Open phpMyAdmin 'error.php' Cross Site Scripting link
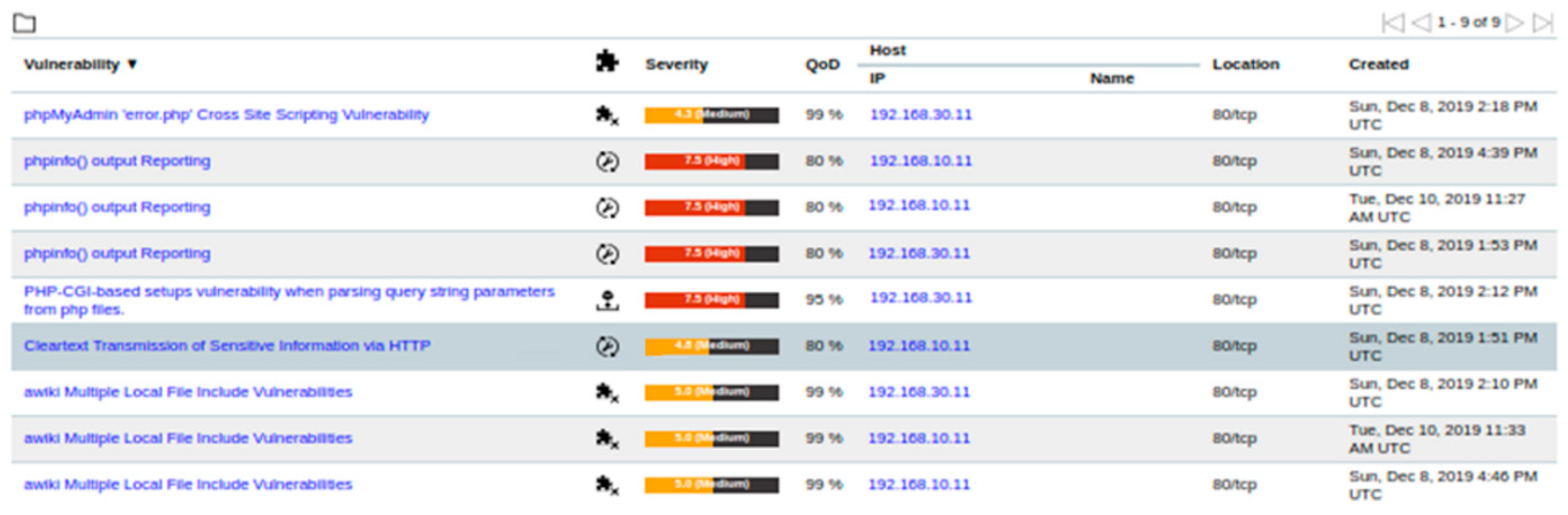Screen dimensions: 1568x515 coord(226,115)
